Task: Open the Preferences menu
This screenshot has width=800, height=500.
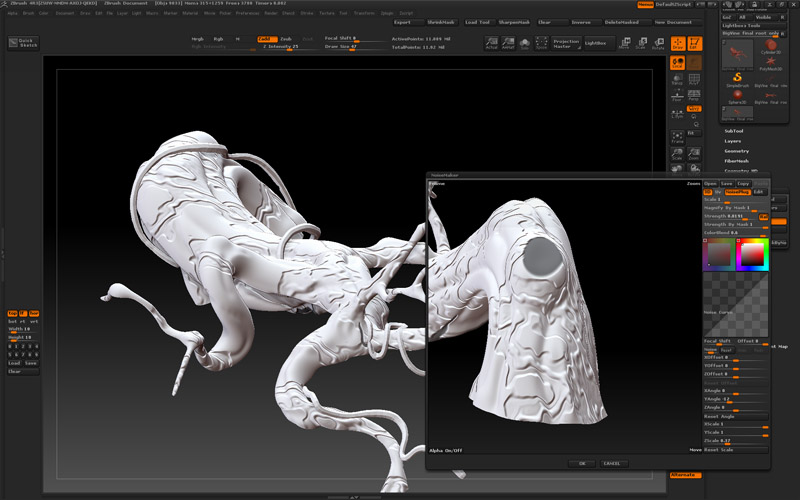Action: coord(247,13)
